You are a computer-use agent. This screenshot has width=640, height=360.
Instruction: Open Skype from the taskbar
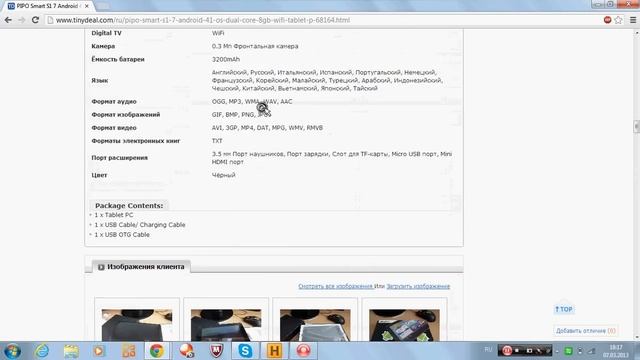pyautogui.click(x=245, y=351)
